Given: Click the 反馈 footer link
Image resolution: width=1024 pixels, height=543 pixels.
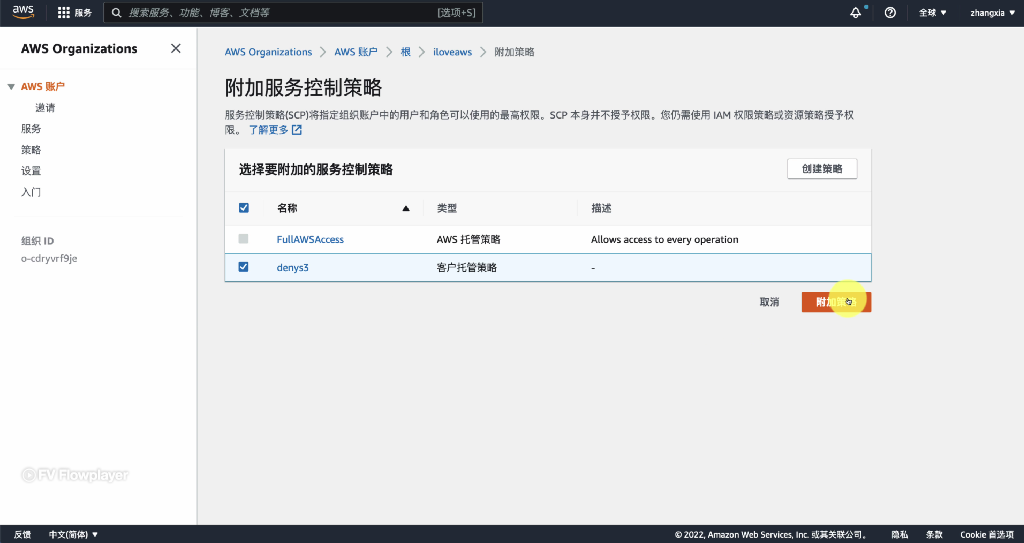Looking at the screenshot, I should click(x=22, y=535).
